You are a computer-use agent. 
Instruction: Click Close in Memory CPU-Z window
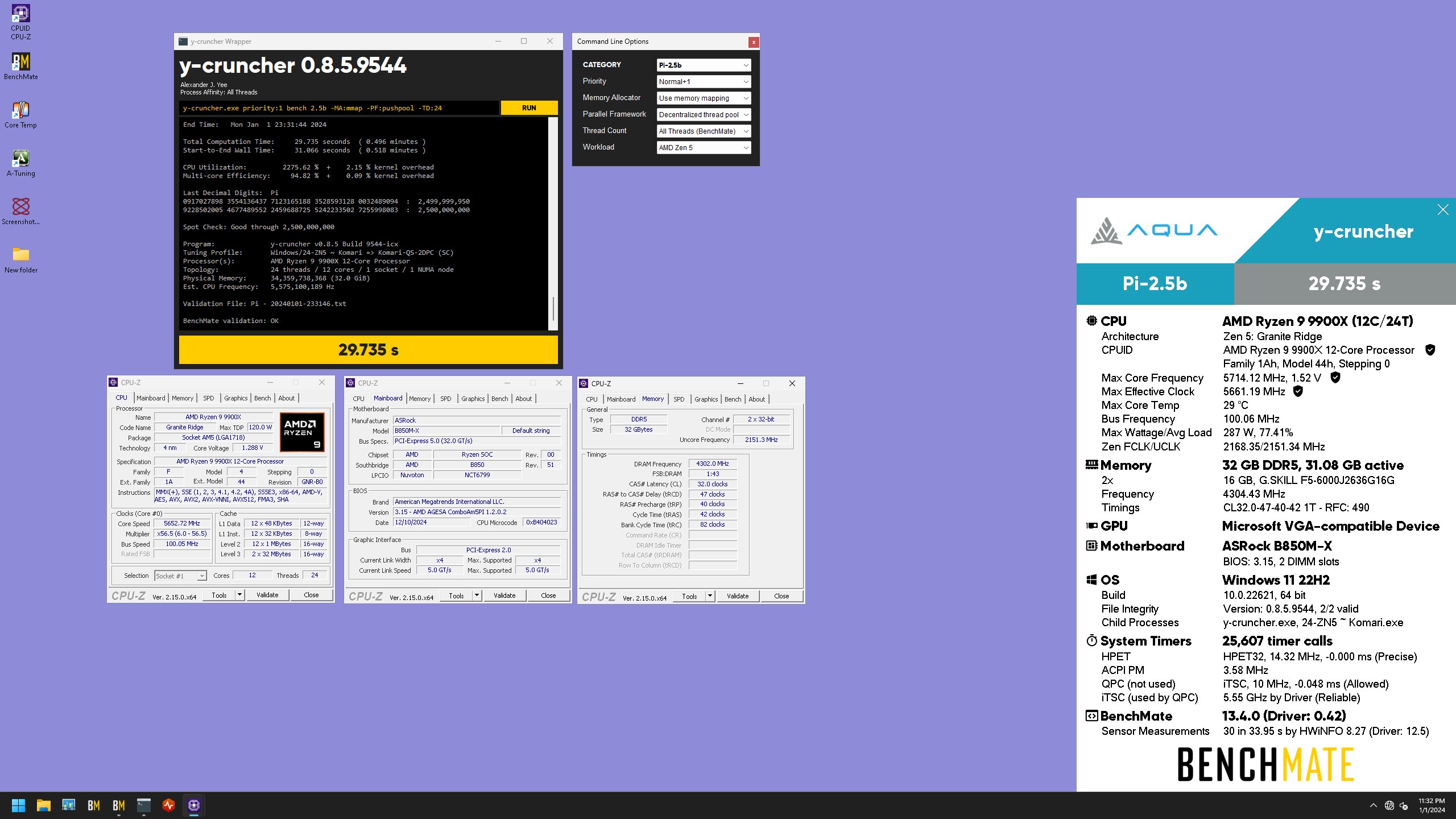[781, 596]
